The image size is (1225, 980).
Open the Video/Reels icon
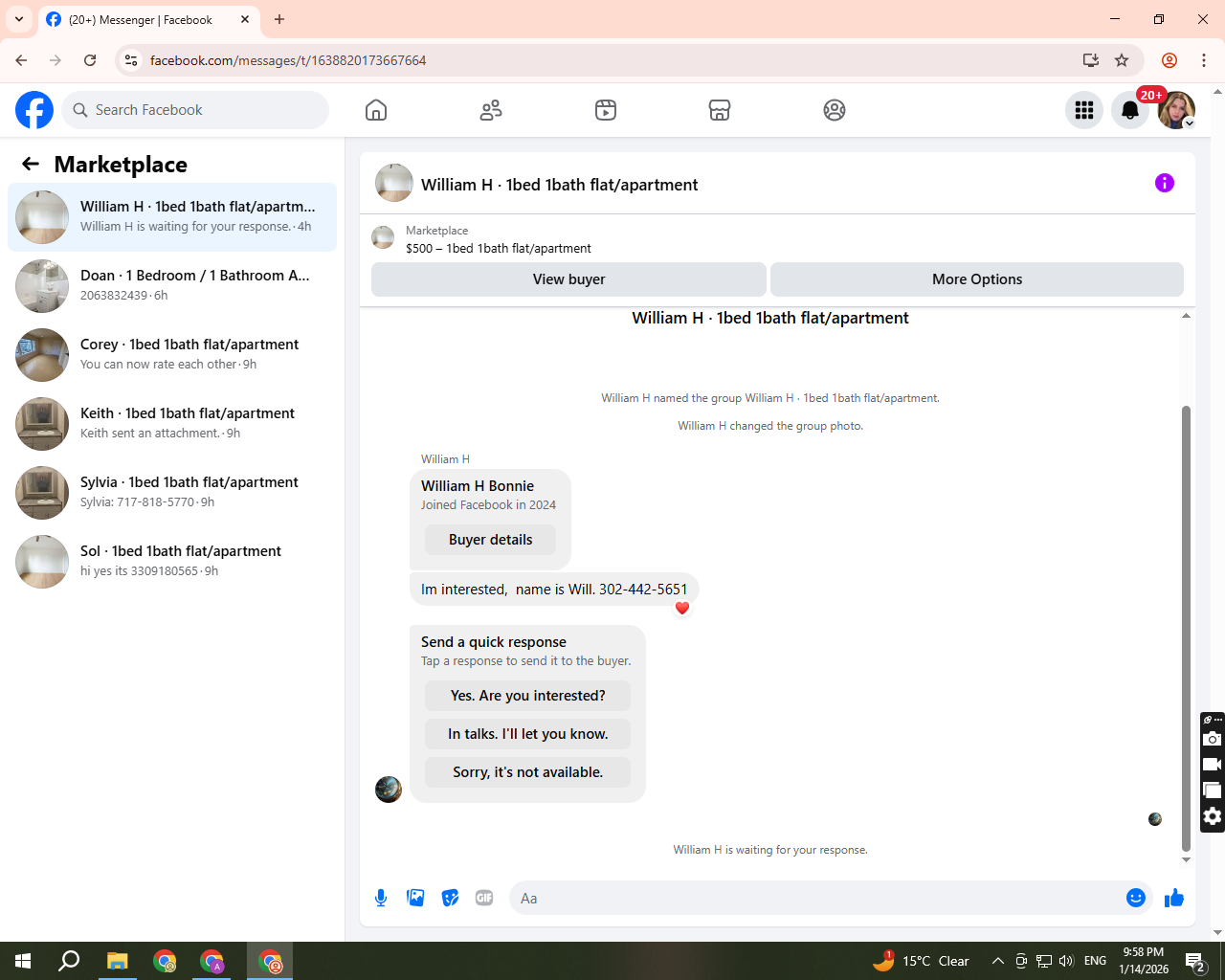click(606, 110)
